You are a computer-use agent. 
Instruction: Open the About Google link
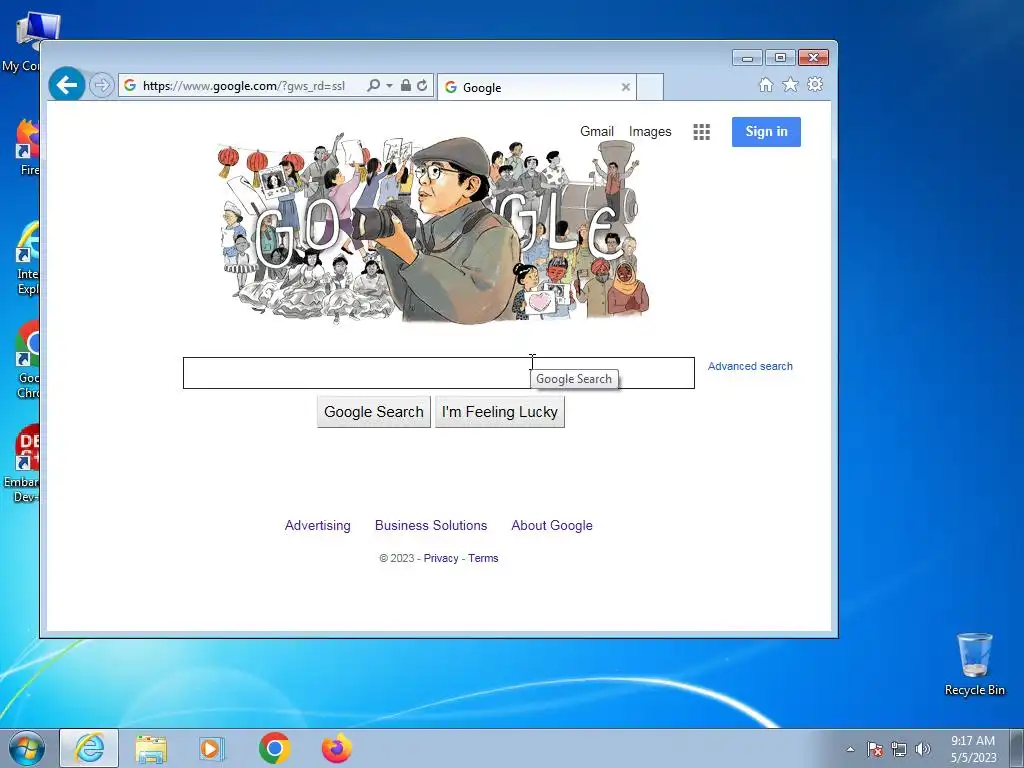pyautogui.click(x=552, y=526)
